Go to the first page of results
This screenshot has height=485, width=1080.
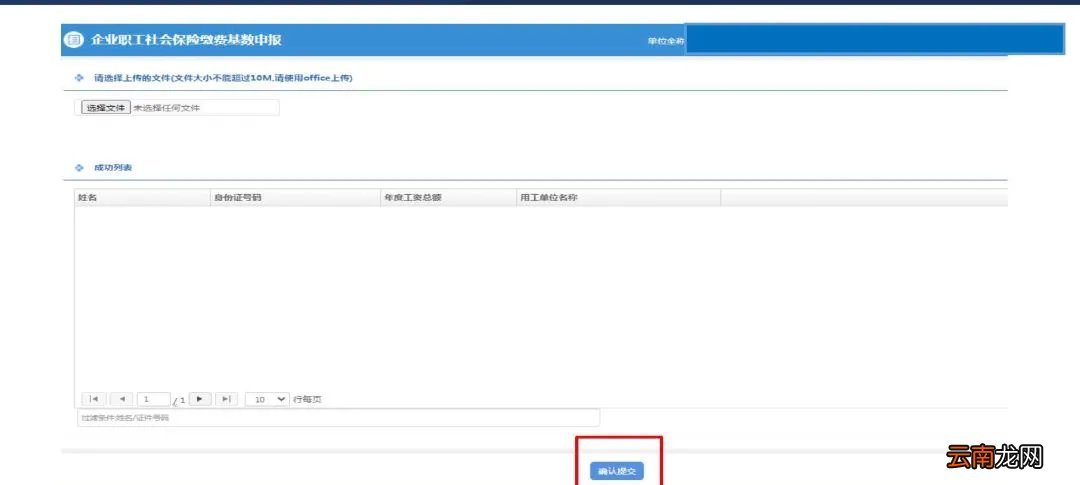click(x=96, y=399)
